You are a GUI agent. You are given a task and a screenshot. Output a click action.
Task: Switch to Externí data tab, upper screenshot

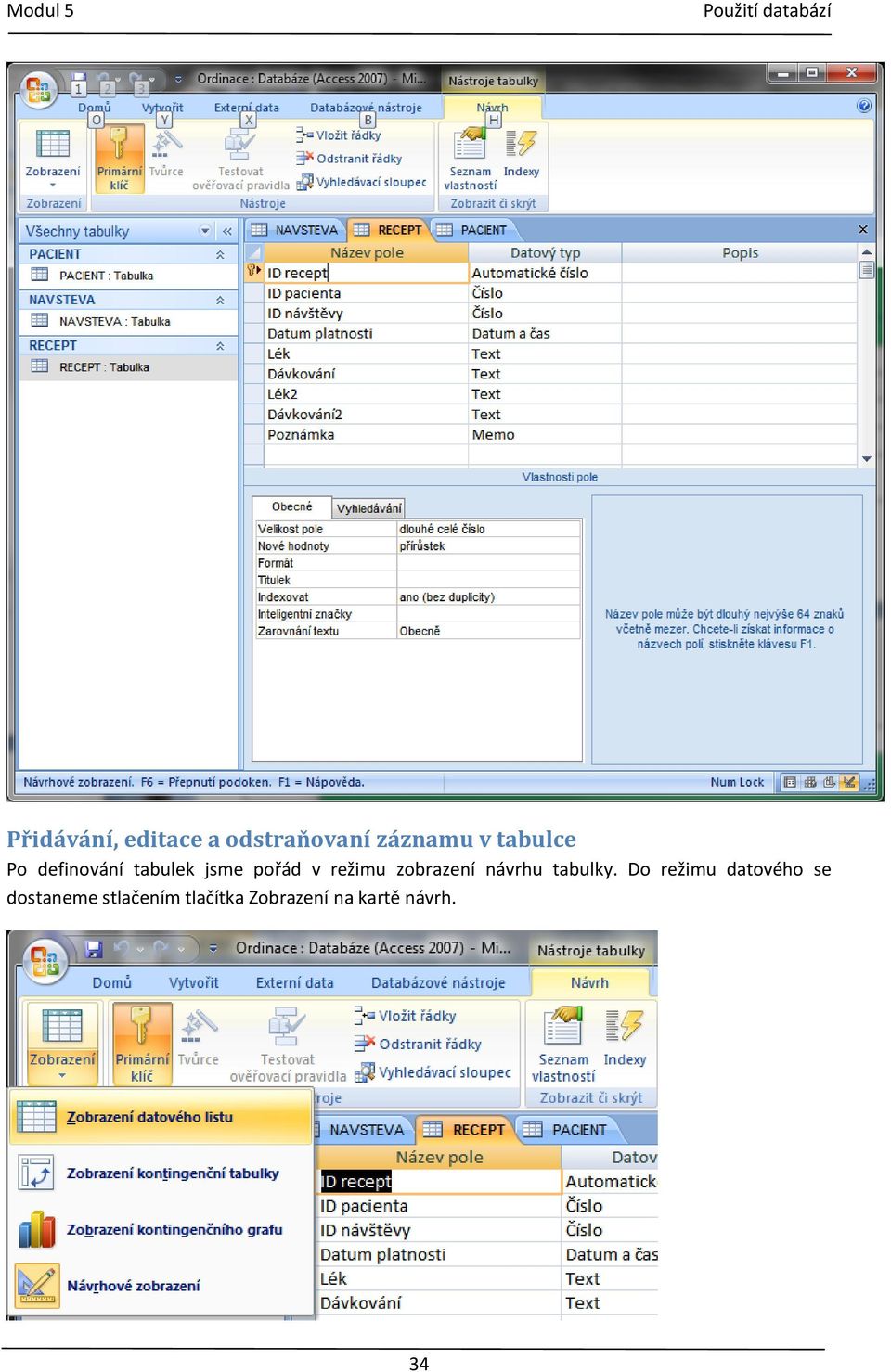pyautogui.click(x=247, y=108)
